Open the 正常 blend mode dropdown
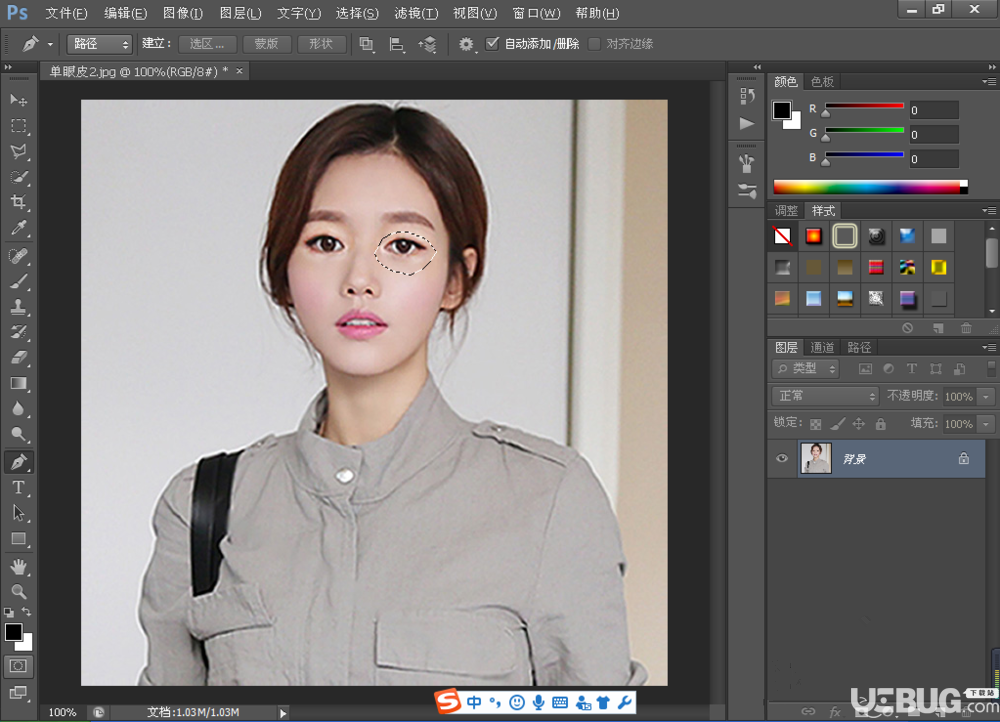The height and width of the screenshot is (722, 1000). (x=825, y=396)
